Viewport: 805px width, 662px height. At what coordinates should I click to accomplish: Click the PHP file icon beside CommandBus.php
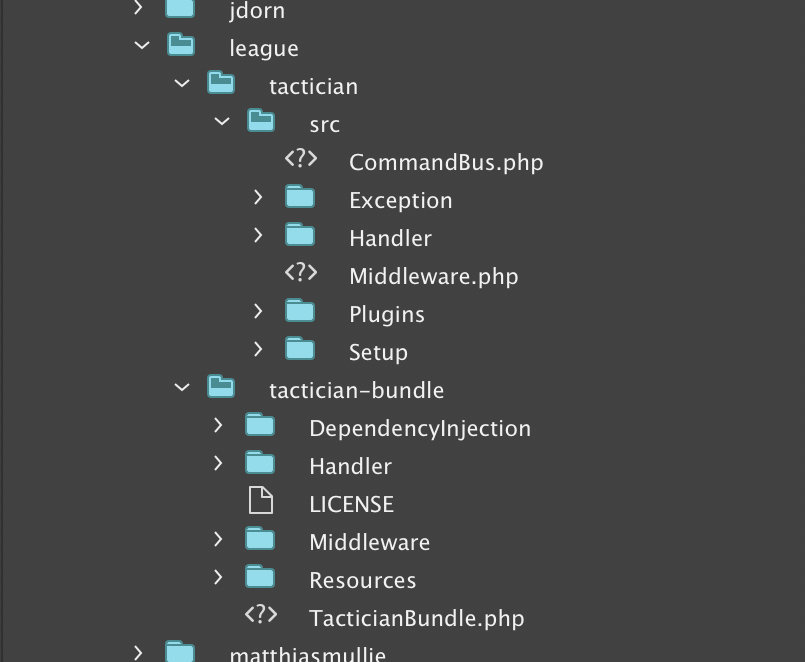point(301,160)
